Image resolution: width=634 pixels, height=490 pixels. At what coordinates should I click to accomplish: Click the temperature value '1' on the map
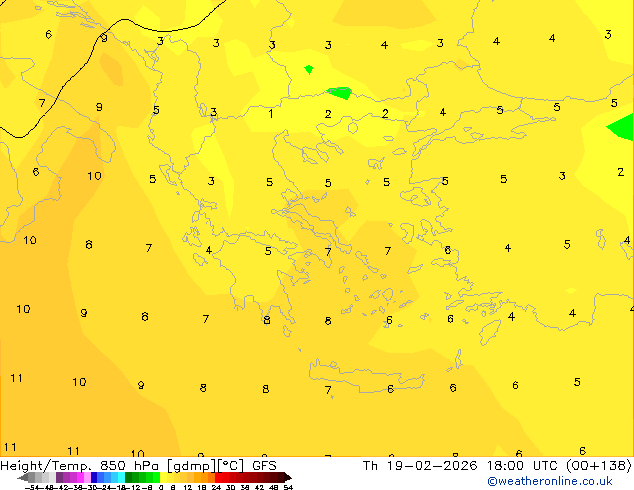(271, 114)
